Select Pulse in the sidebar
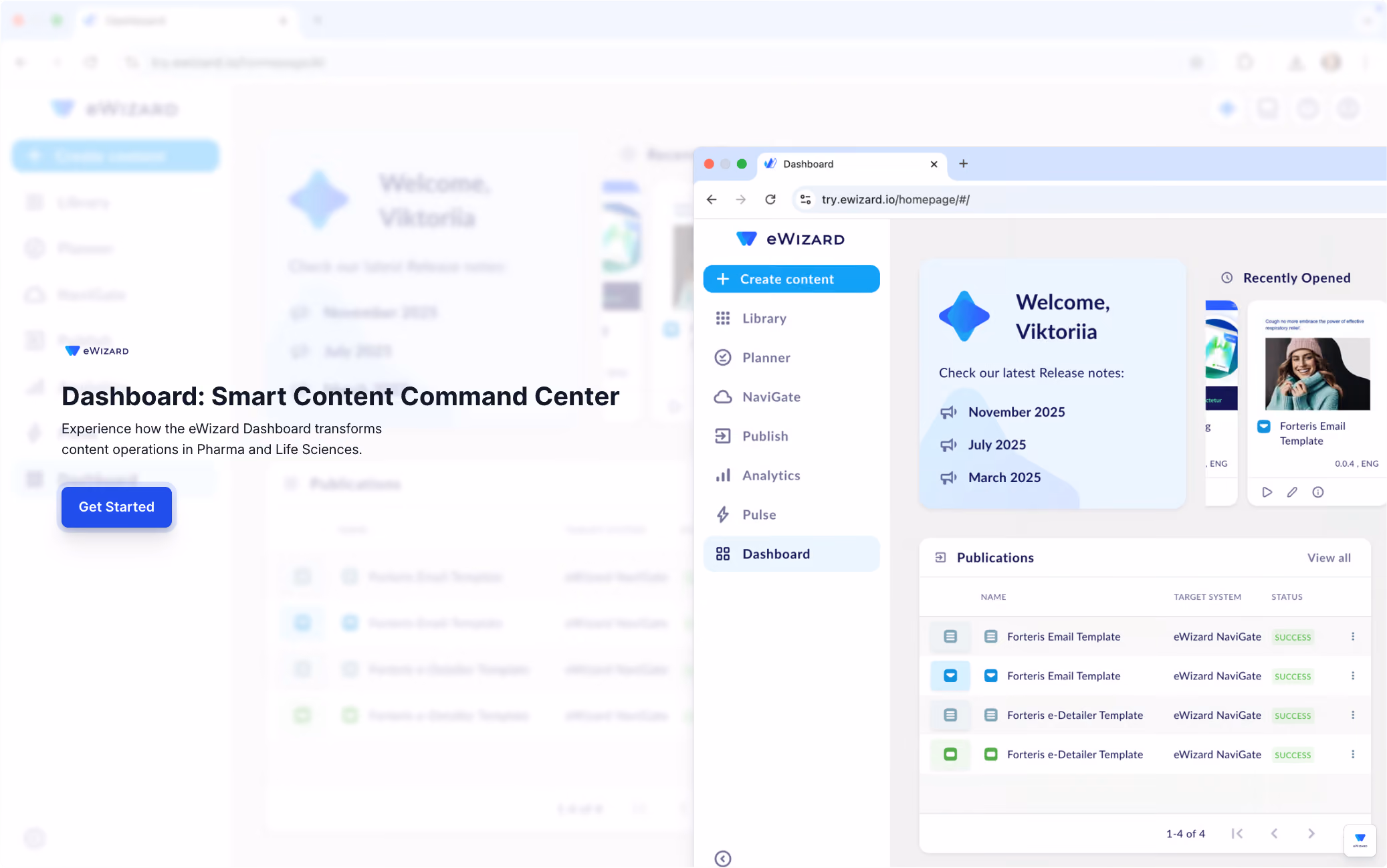The image size is (1387, 868). tap(791, 515)
